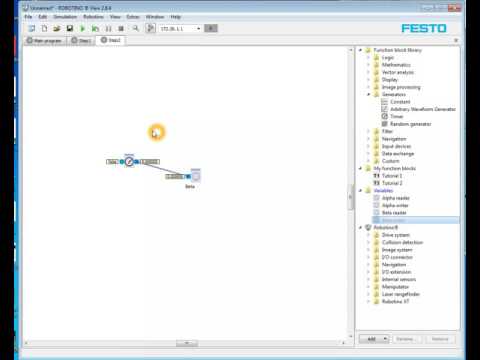Select the Variables folder
The image size is (480, 360).
tap(383, 190)
